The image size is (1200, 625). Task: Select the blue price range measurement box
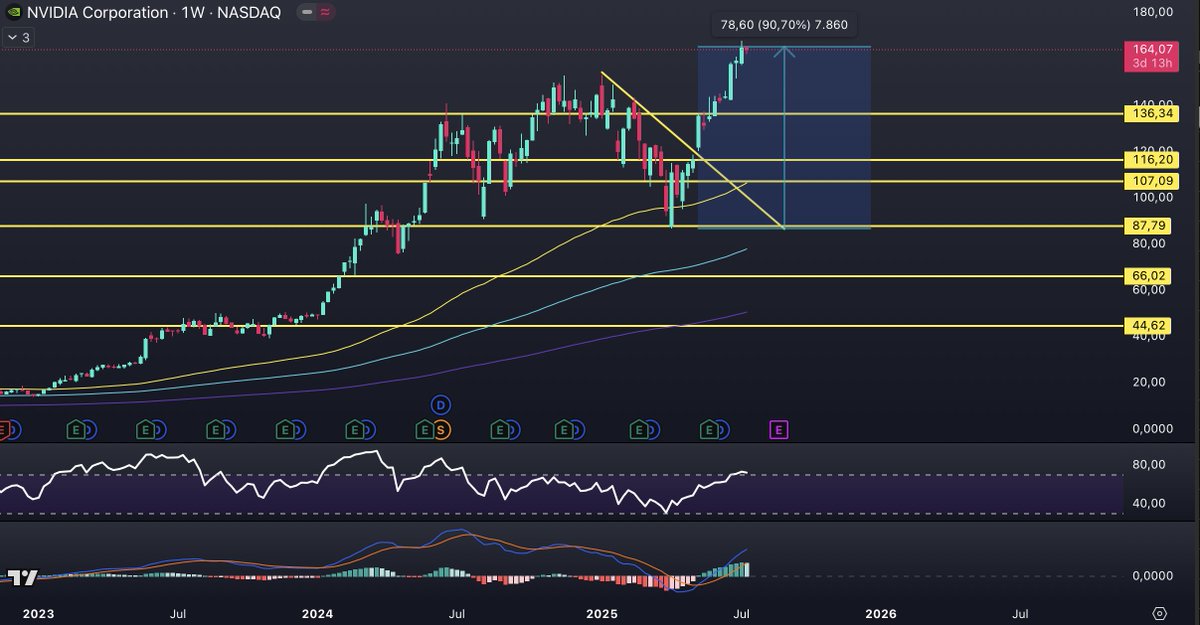[784, 137]
